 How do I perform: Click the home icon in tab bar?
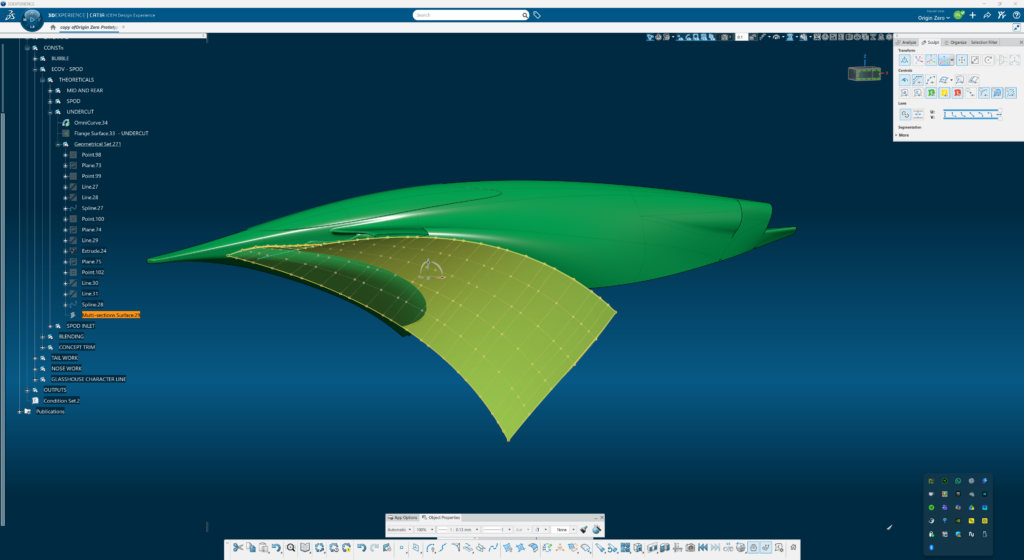click(53, 27)
